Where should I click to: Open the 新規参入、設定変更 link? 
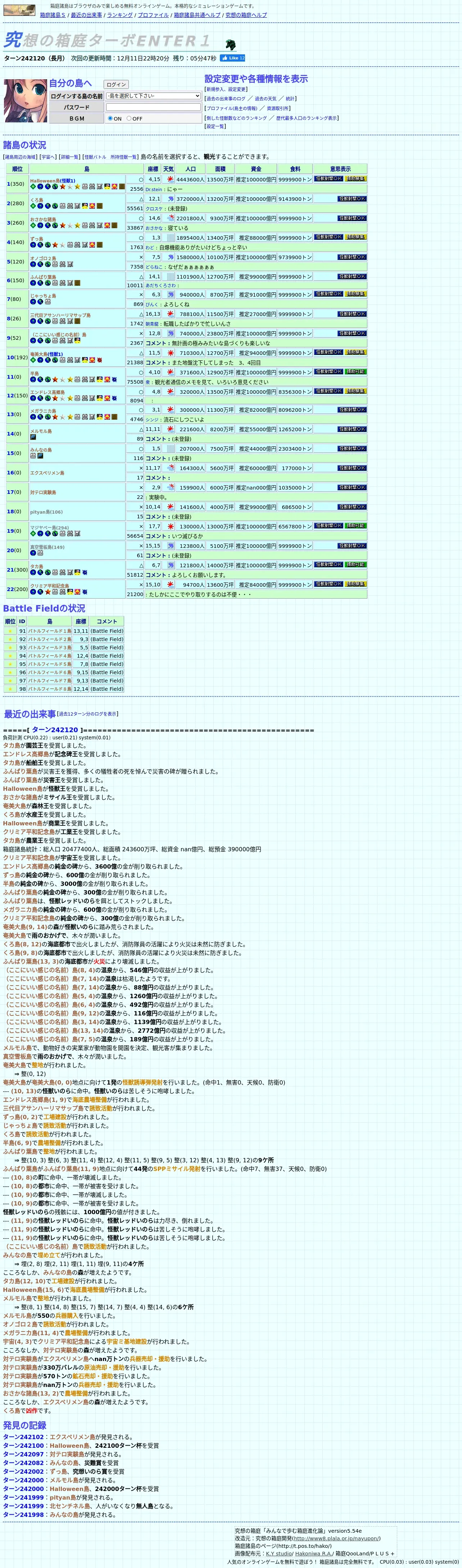[226, 90]
